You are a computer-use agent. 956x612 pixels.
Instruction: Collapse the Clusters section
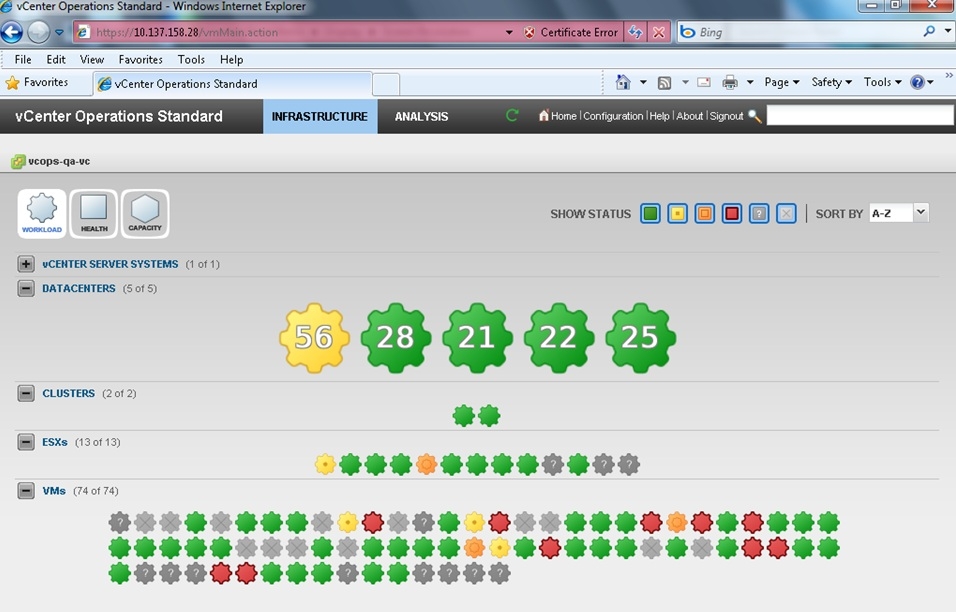click(26, 393)
